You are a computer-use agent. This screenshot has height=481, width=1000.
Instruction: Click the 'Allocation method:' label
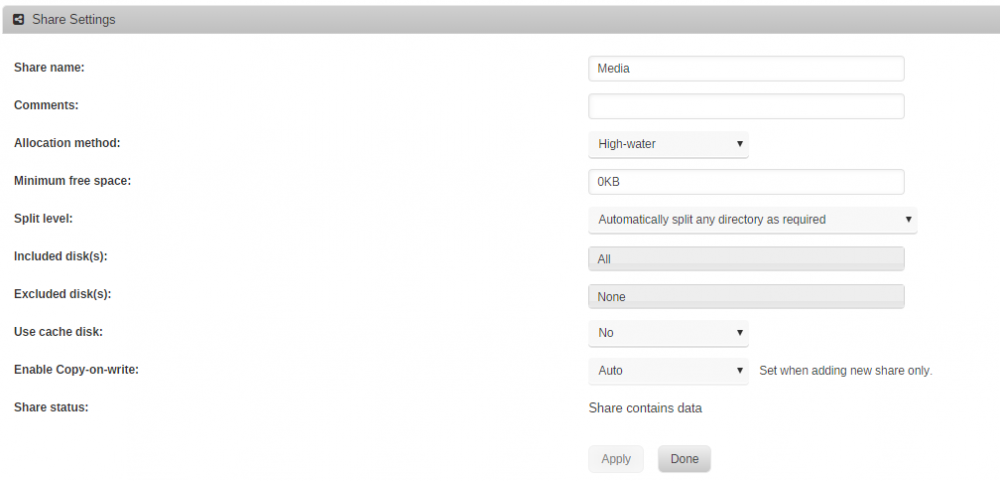tap(67, 143)
